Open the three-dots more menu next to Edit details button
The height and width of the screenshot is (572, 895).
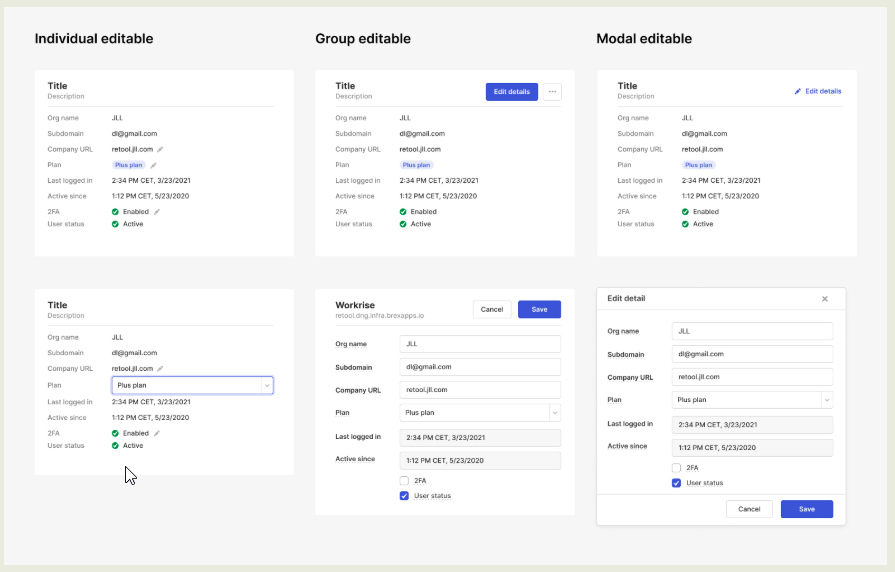tap(552, 92)
